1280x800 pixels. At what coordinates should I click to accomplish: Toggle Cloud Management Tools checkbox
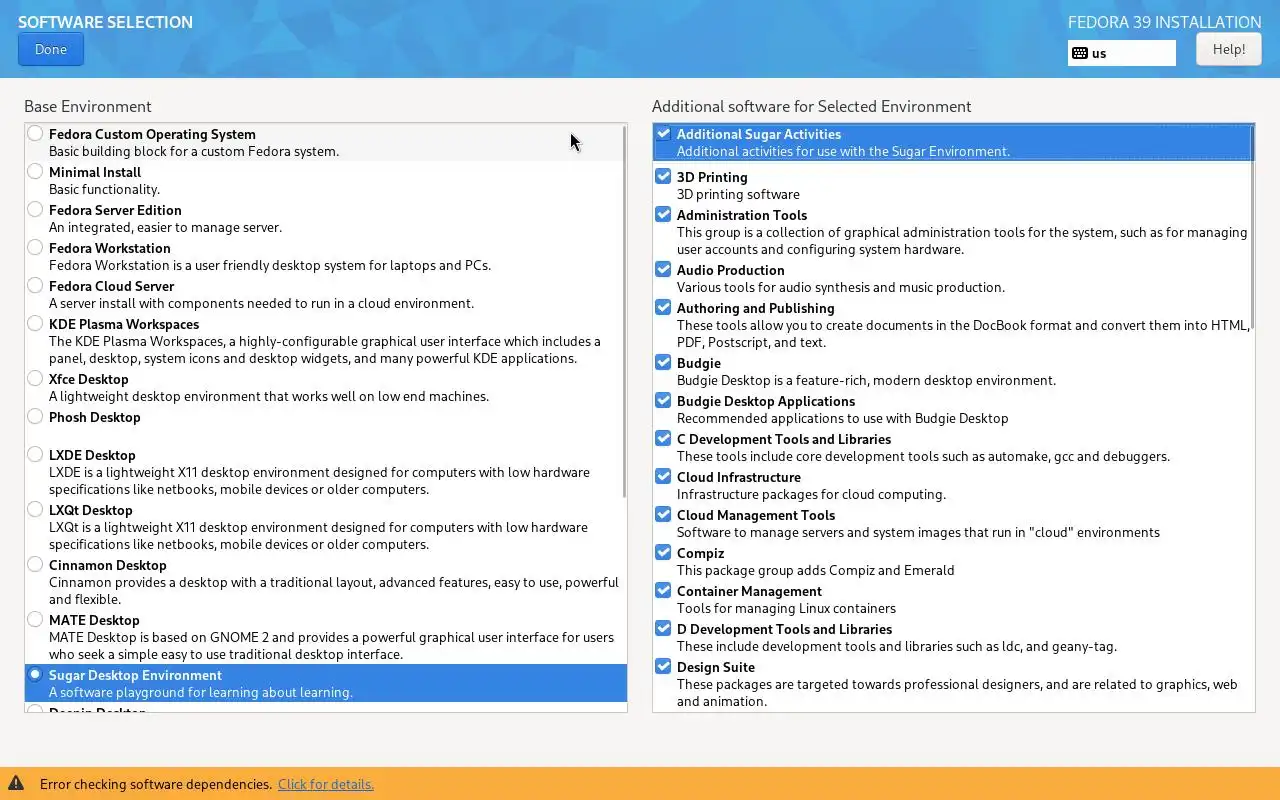pos(663,514)
